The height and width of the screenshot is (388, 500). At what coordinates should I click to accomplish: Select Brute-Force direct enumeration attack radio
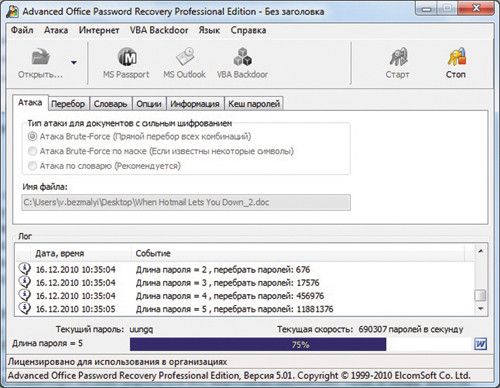point(32,136)
